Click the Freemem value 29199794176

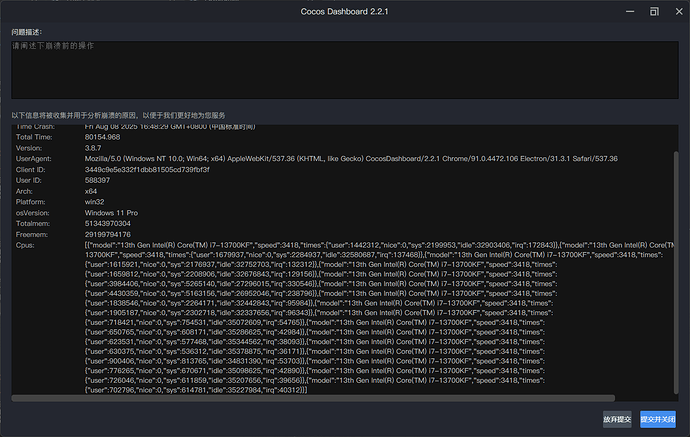(x=116, y=233)
